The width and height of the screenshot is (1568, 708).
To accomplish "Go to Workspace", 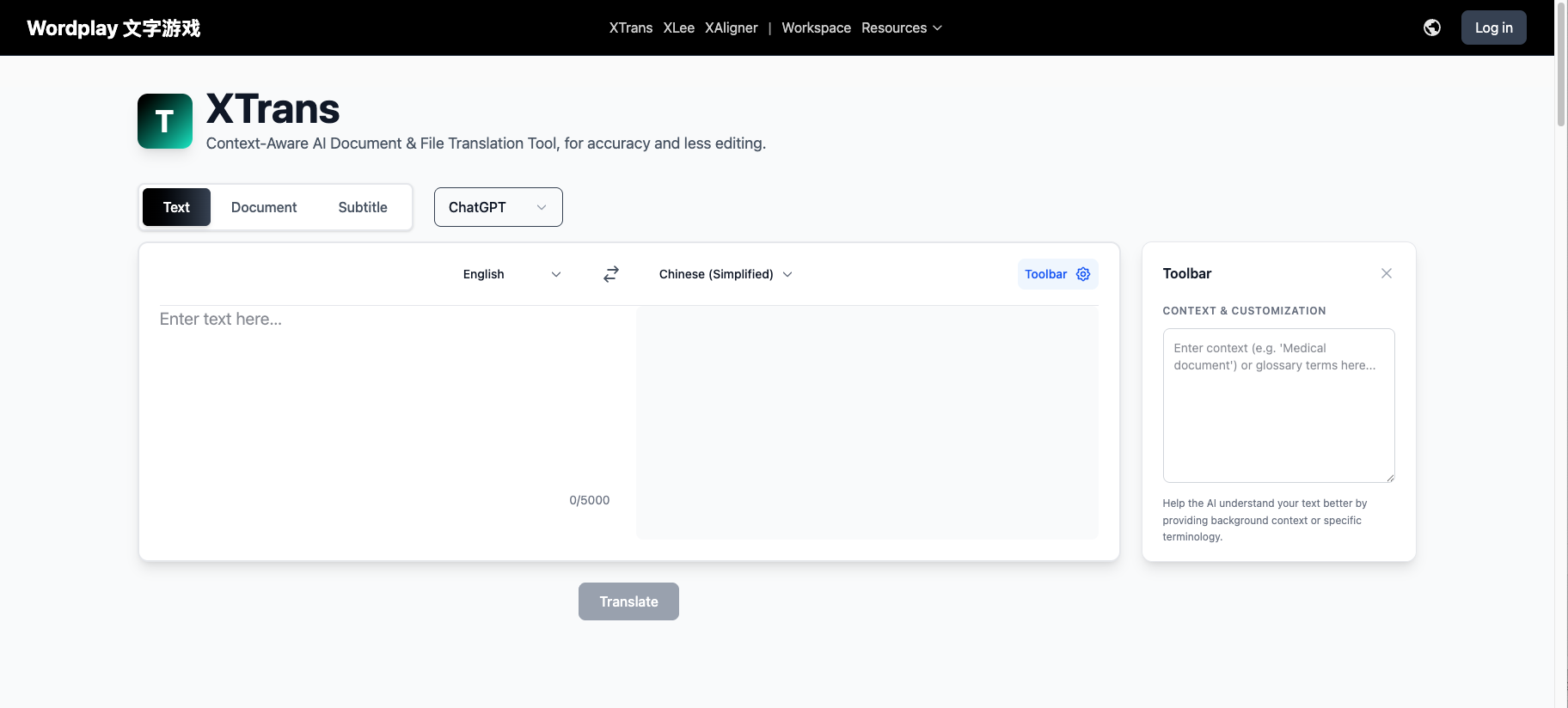I will tap(817, 27).
